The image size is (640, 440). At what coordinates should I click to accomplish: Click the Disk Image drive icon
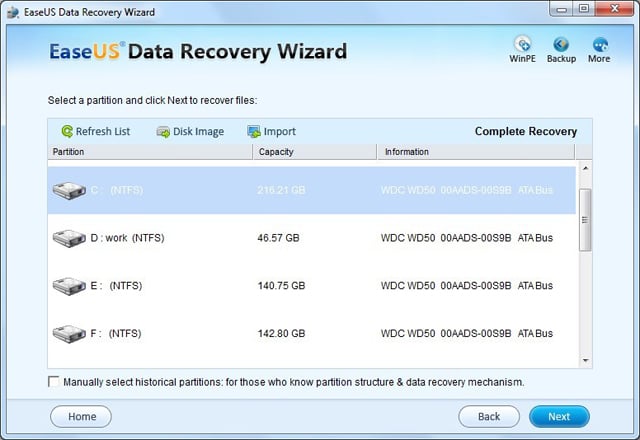point(163,132)
